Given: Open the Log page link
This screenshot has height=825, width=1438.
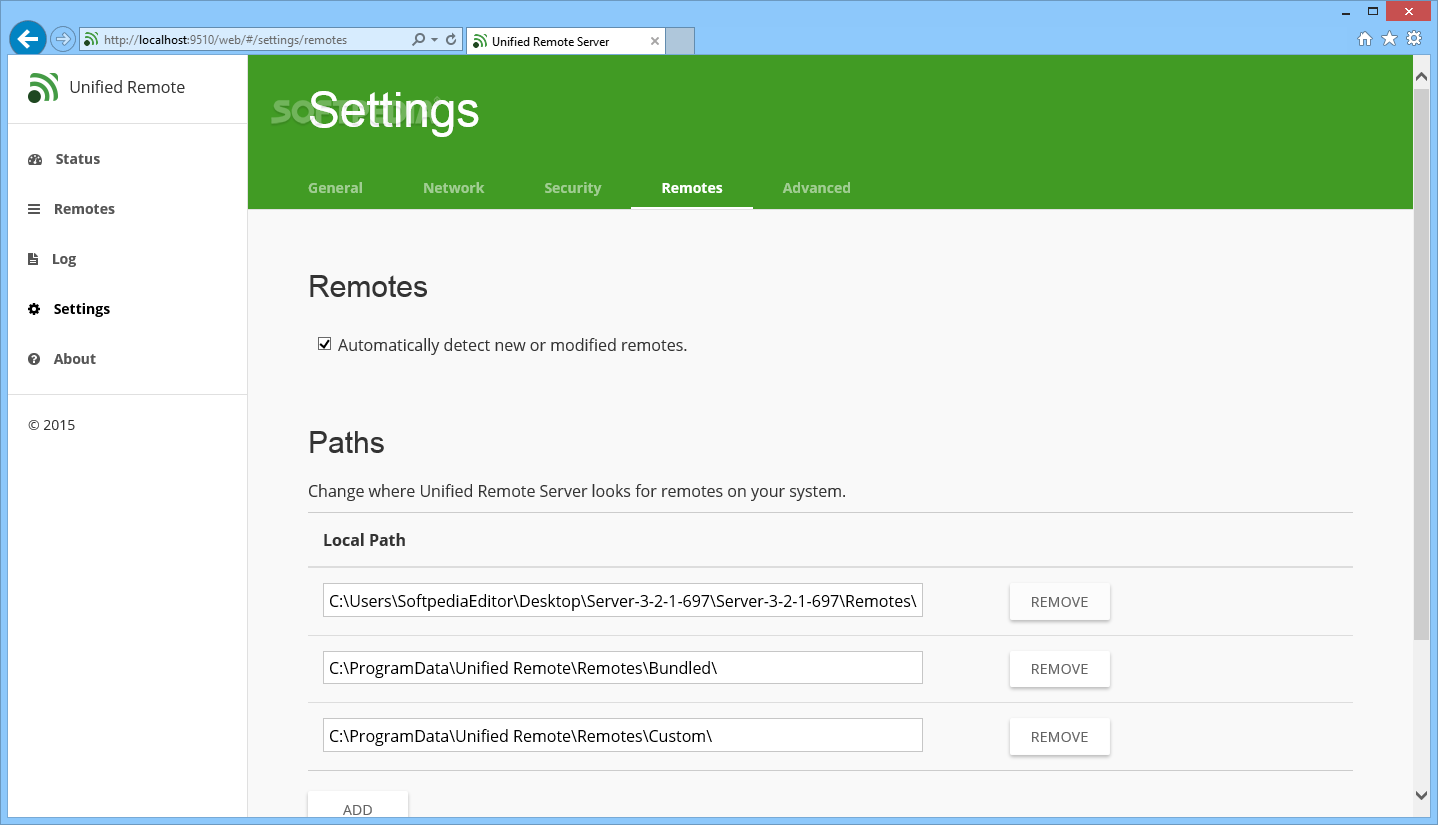Looking at the screenshot, I should 64,259.
